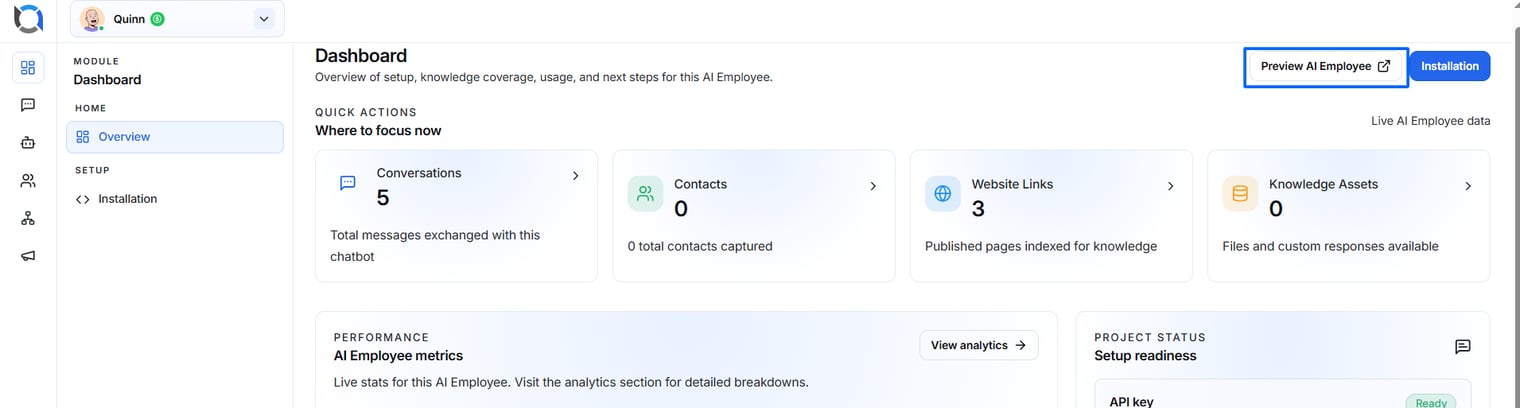This screenshot has height=408, width=1520.
Task: Open the Contacts card chevron
Action: pyautogui.click(x=873, y=186)
